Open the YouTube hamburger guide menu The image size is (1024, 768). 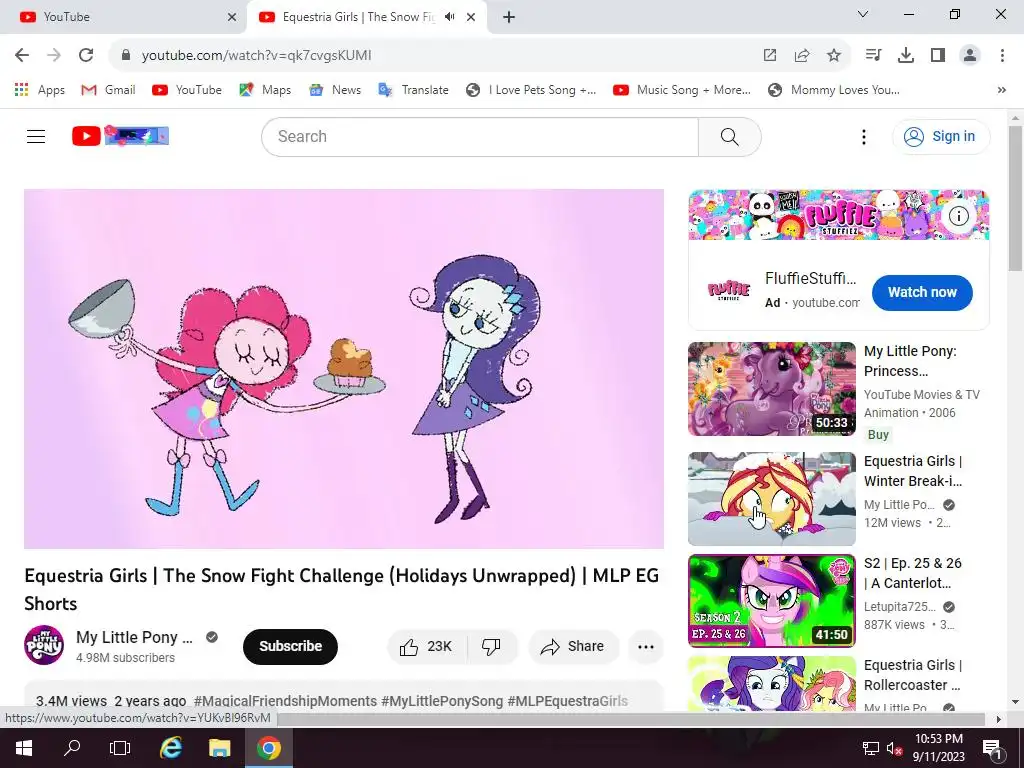pyautogui.click(x=36, y=136)
